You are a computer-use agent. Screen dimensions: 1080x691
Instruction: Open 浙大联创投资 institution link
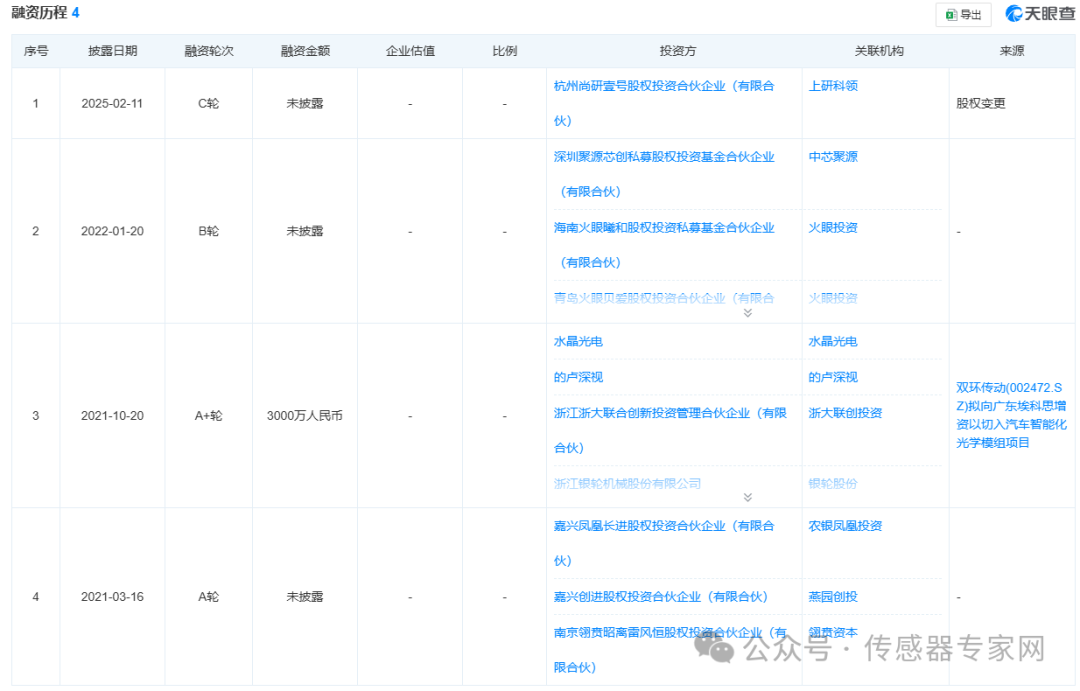845,413
